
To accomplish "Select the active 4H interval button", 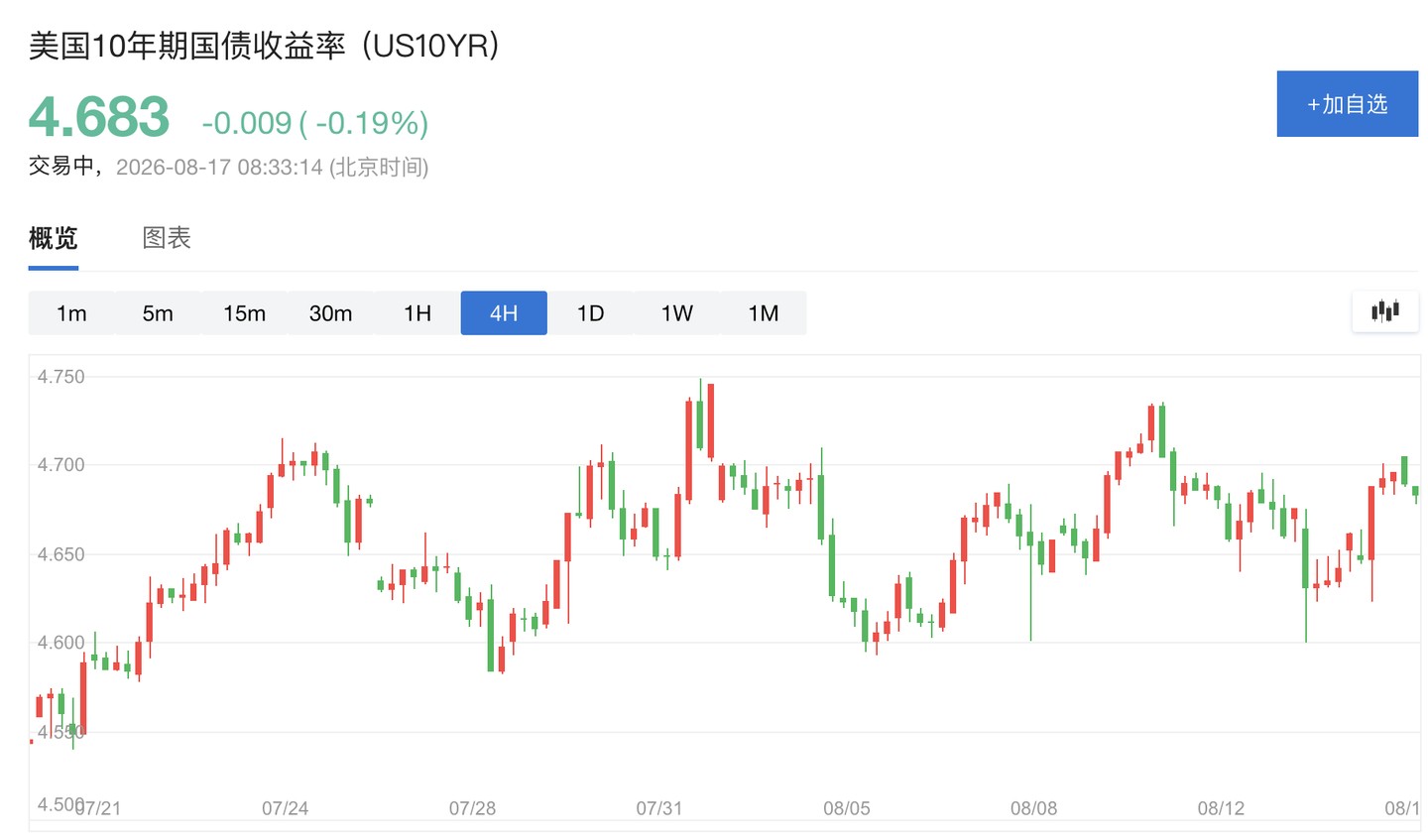I will (504, 313).
